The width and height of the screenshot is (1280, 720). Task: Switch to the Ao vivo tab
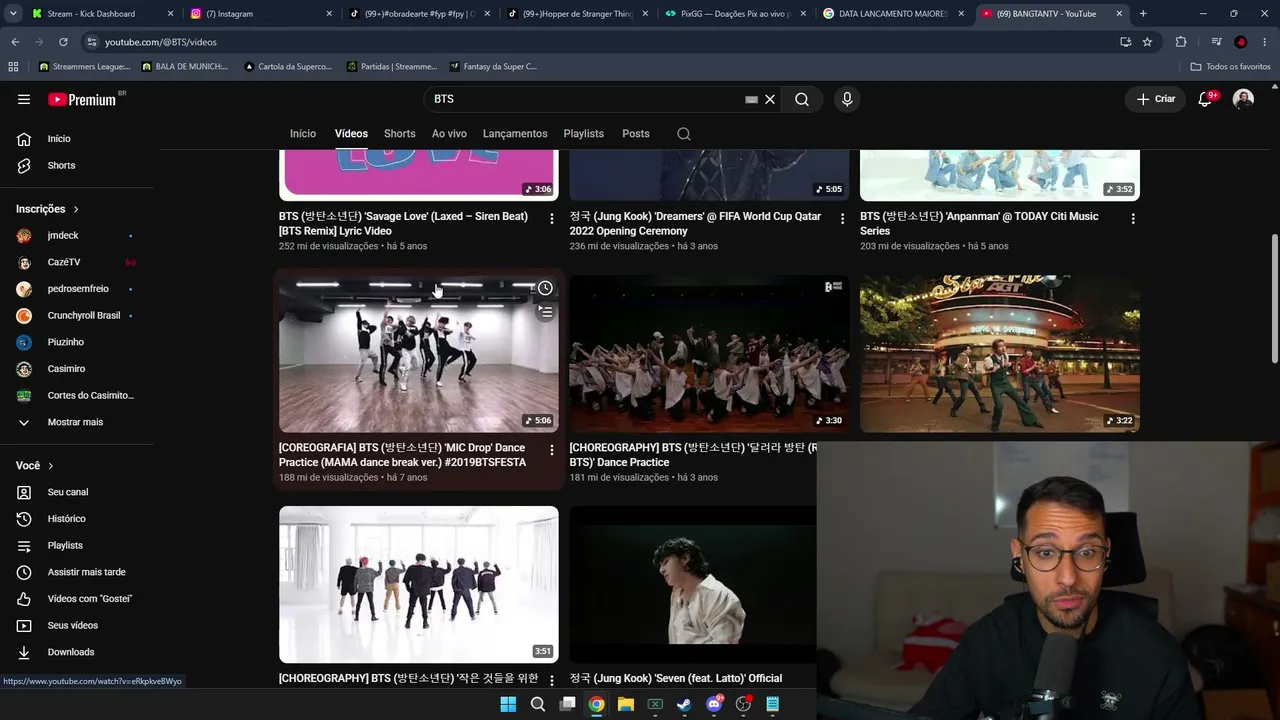click(x=449, y=133)
